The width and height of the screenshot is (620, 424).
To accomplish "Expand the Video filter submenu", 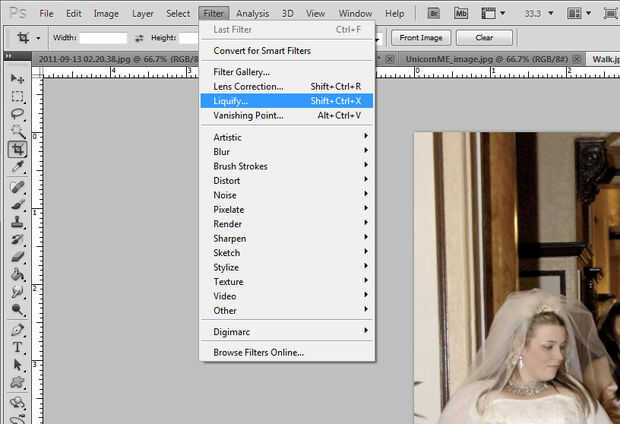I will click(x=287, y=296).
